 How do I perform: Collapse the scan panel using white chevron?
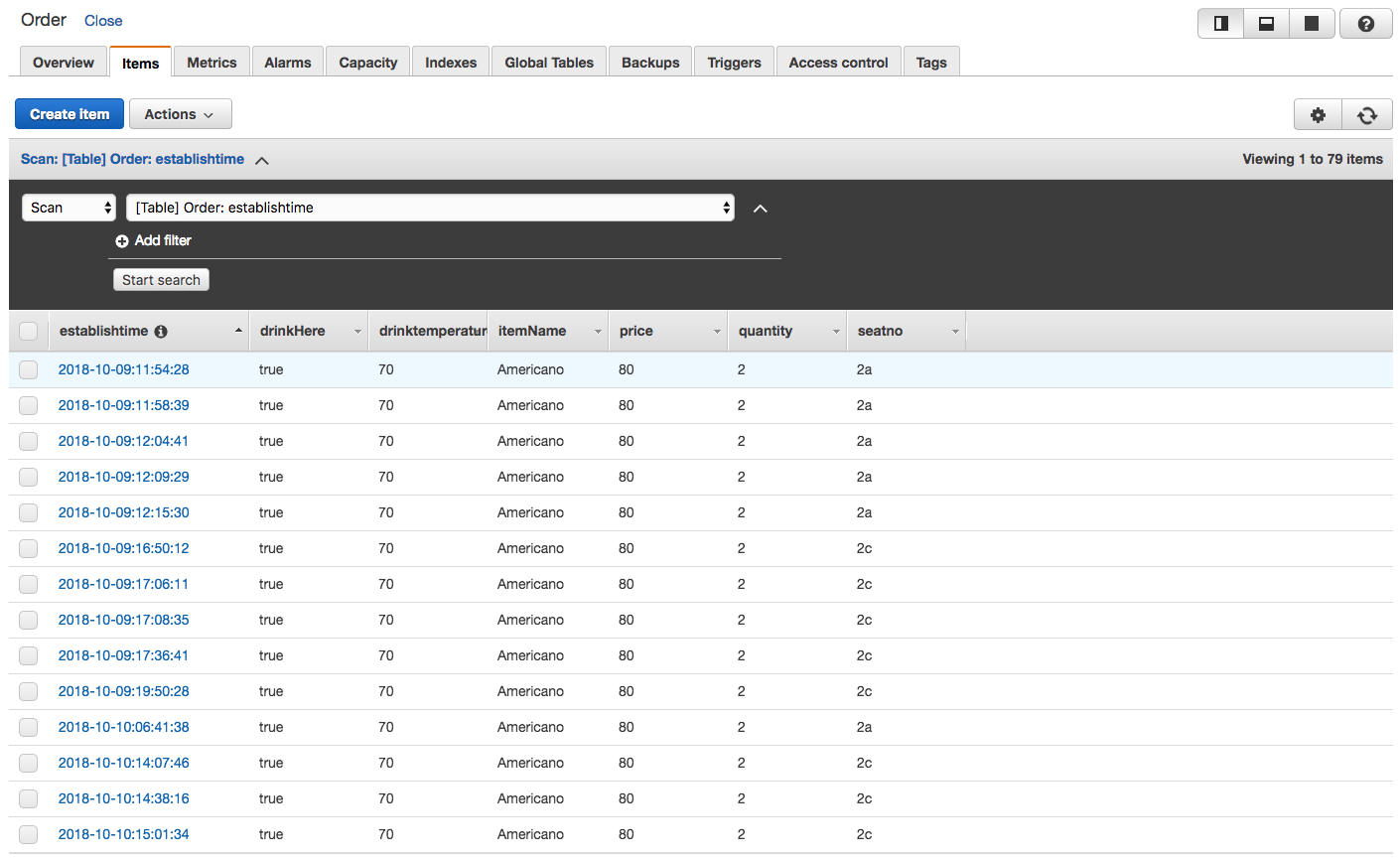click(x=761, y=209)
